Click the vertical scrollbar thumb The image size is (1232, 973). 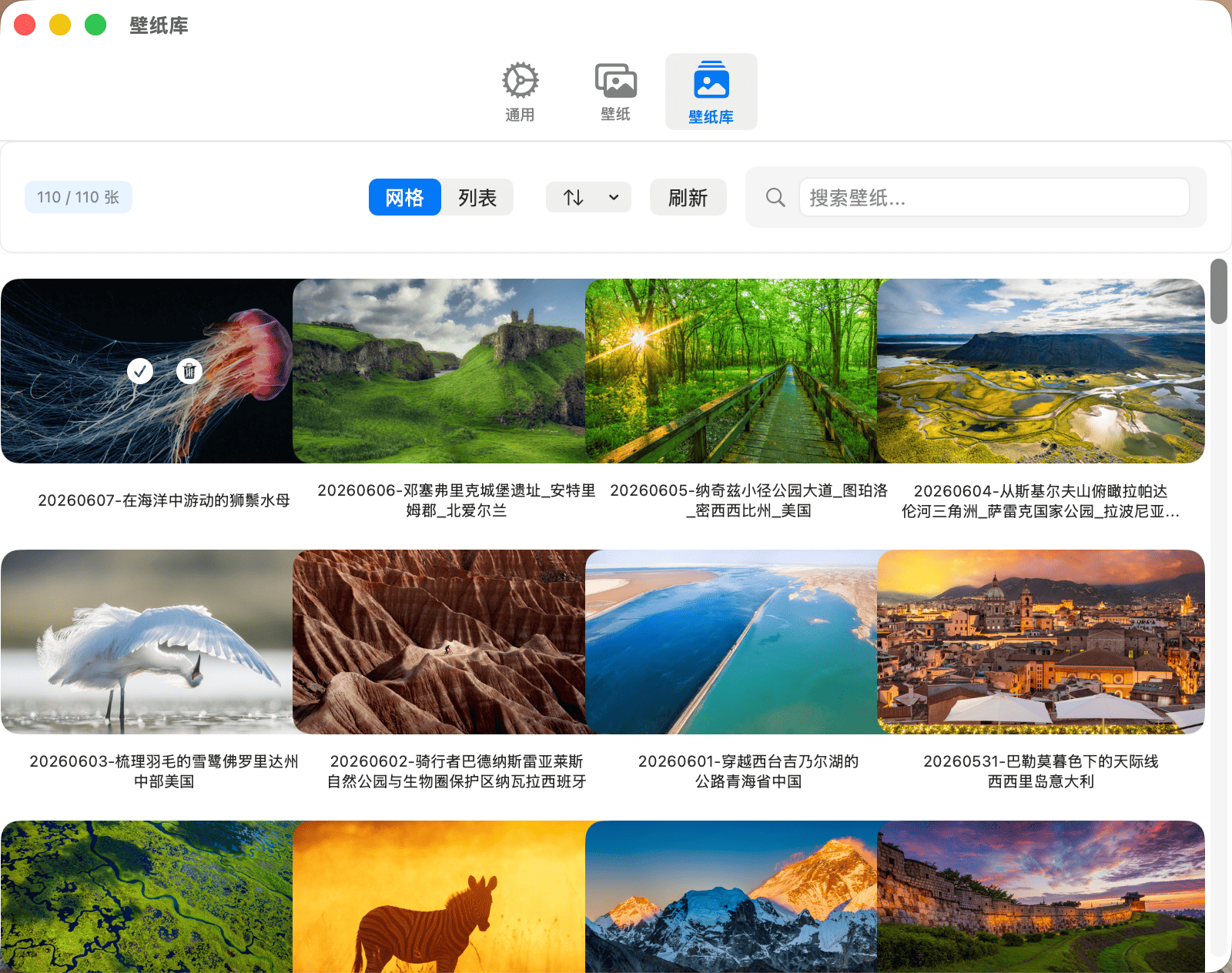(x=1218, y=292)
